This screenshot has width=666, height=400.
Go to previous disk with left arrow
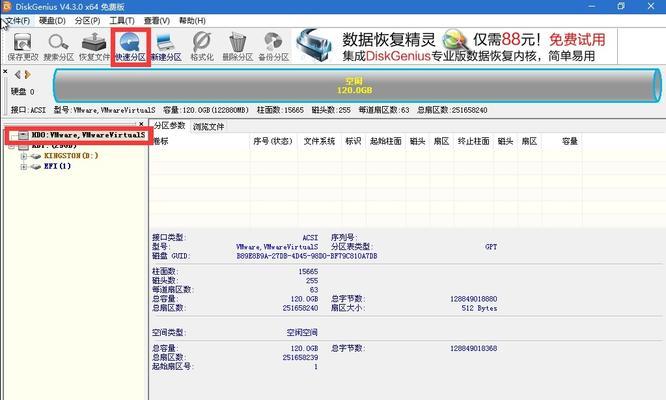point(17,75)
